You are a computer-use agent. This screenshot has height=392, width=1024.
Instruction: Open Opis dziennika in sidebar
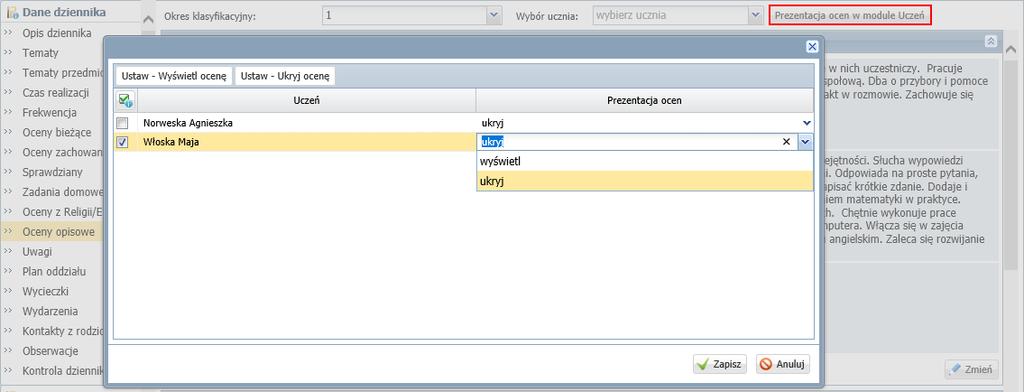click(57, 33)
